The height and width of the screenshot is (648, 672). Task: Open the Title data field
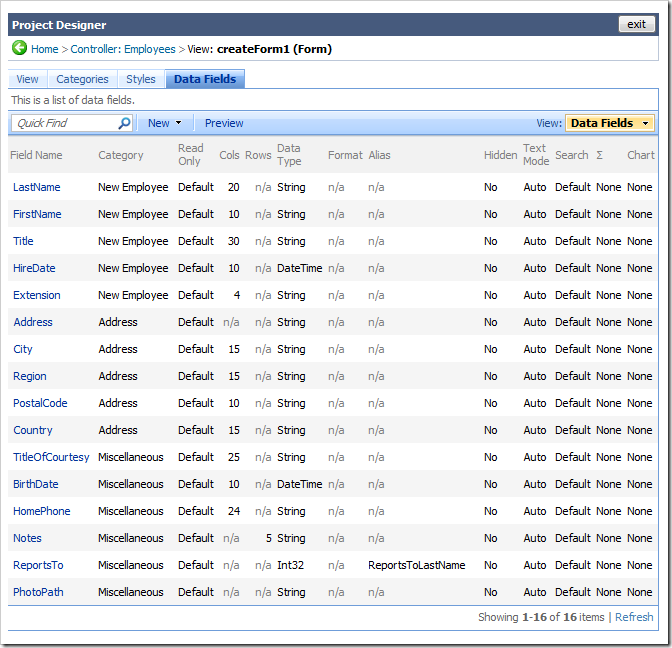[x=23, y=241]
